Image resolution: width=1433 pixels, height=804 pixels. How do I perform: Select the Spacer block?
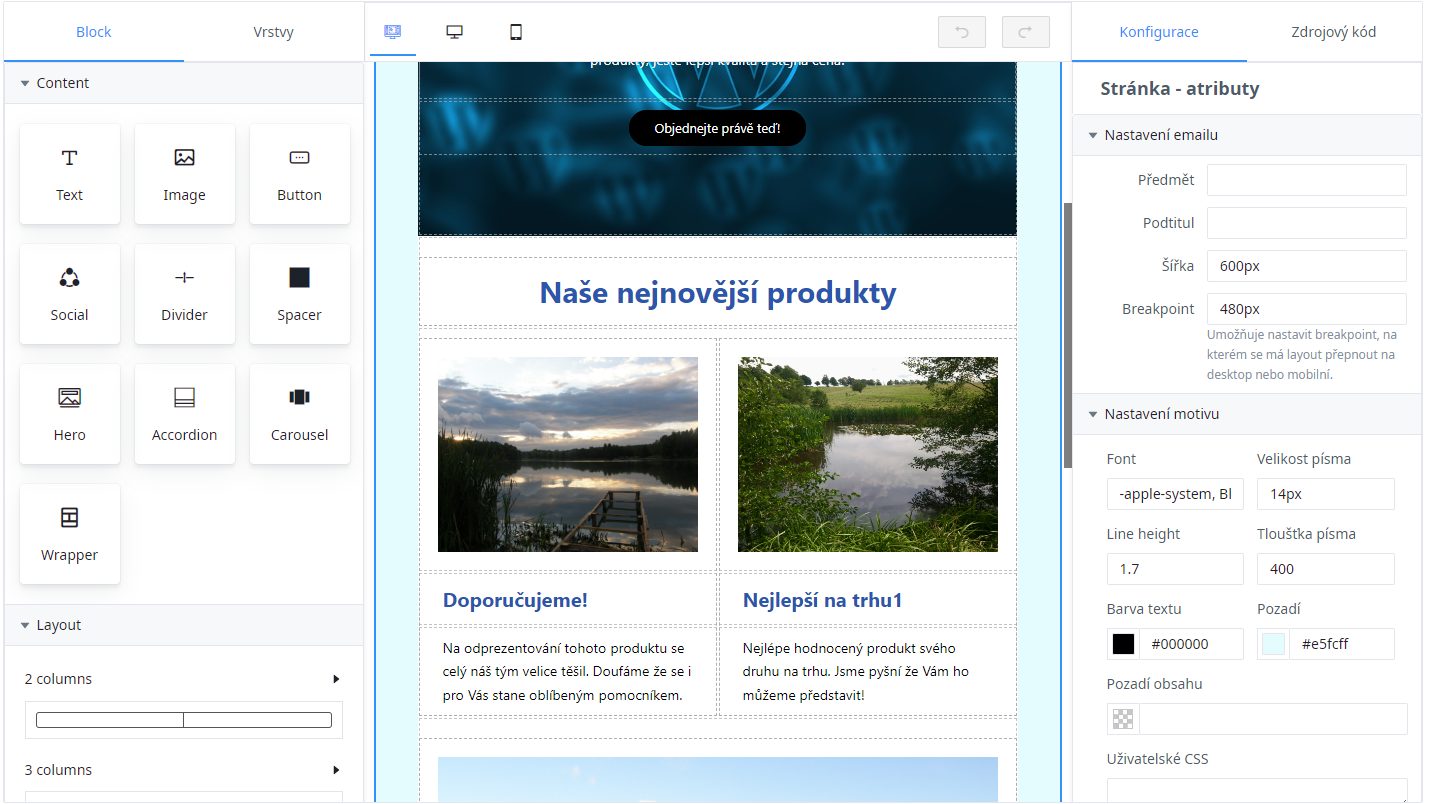[300, 294]
